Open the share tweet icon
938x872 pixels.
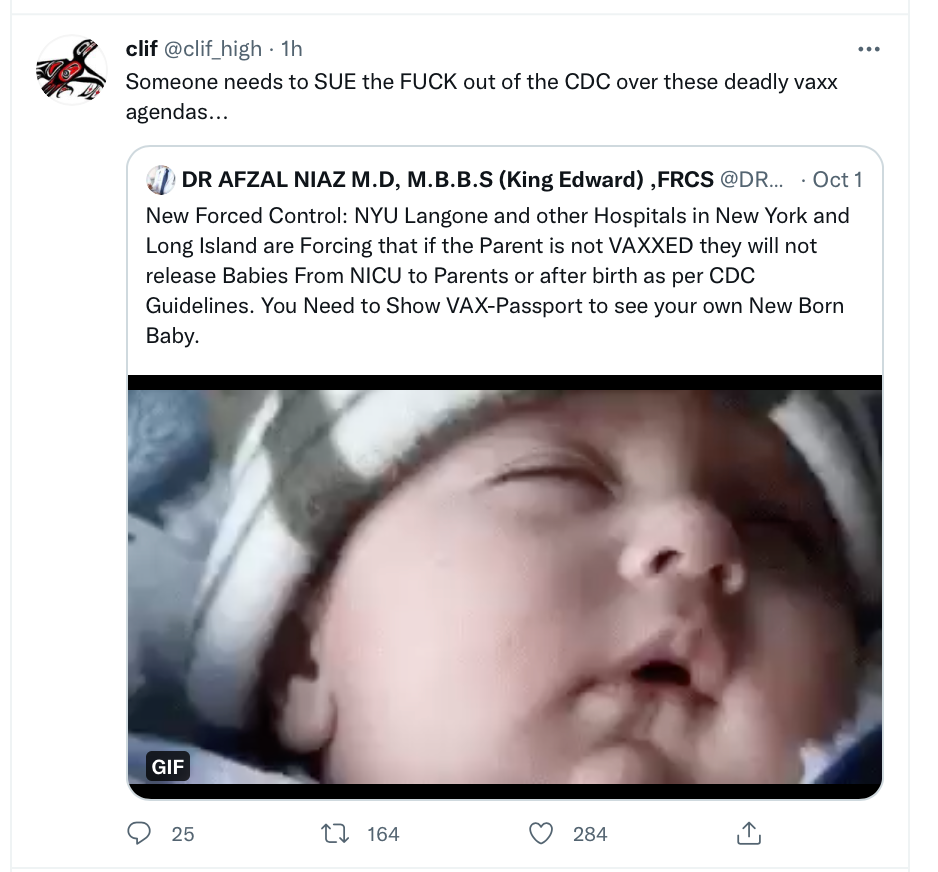pyautogui.click(x=748, y=833)
